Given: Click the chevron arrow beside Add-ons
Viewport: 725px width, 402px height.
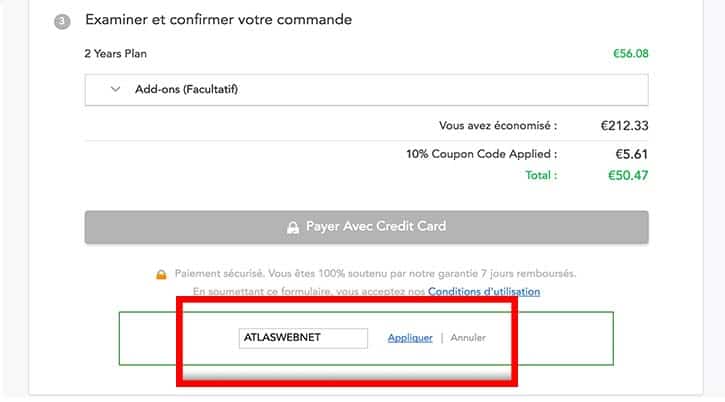Looking at the screenshot, I should (116, 89).
